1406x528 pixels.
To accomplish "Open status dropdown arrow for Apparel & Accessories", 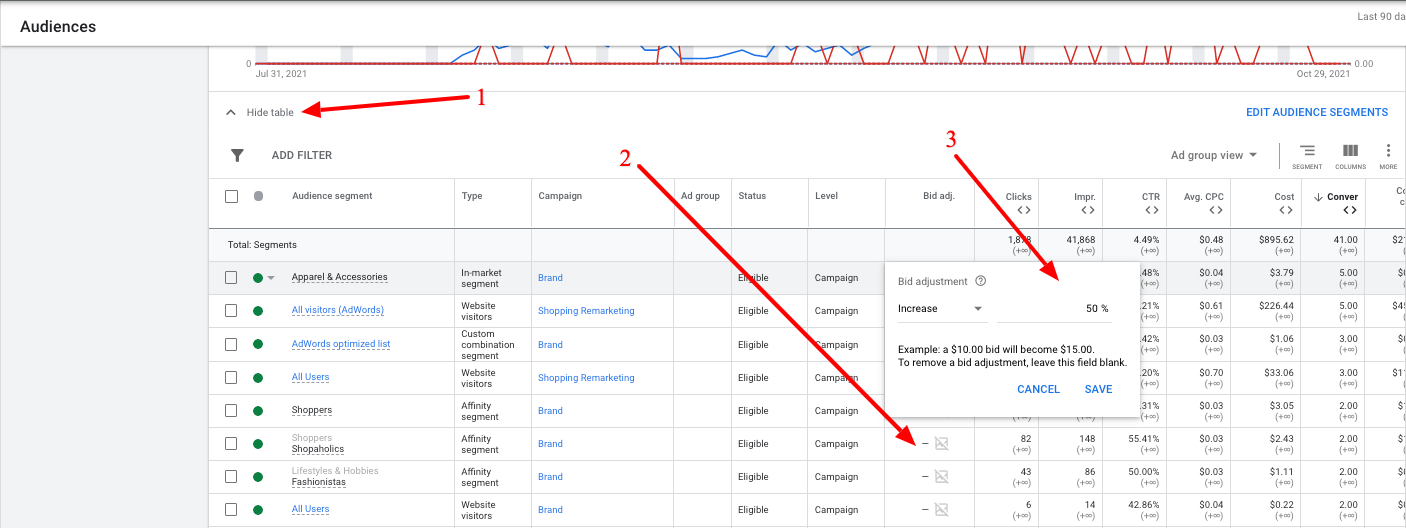I will 271,278.
